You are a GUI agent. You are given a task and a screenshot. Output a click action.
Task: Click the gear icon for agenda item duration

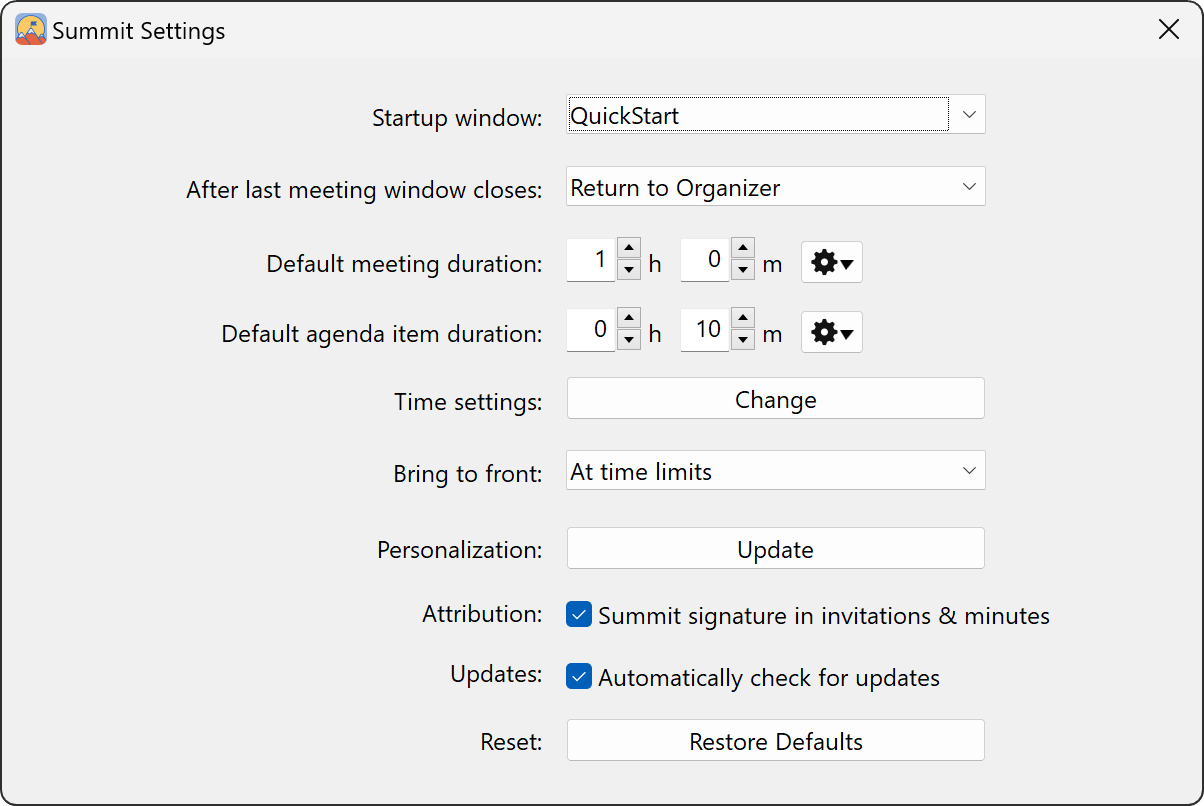click(x=831, y=333)
